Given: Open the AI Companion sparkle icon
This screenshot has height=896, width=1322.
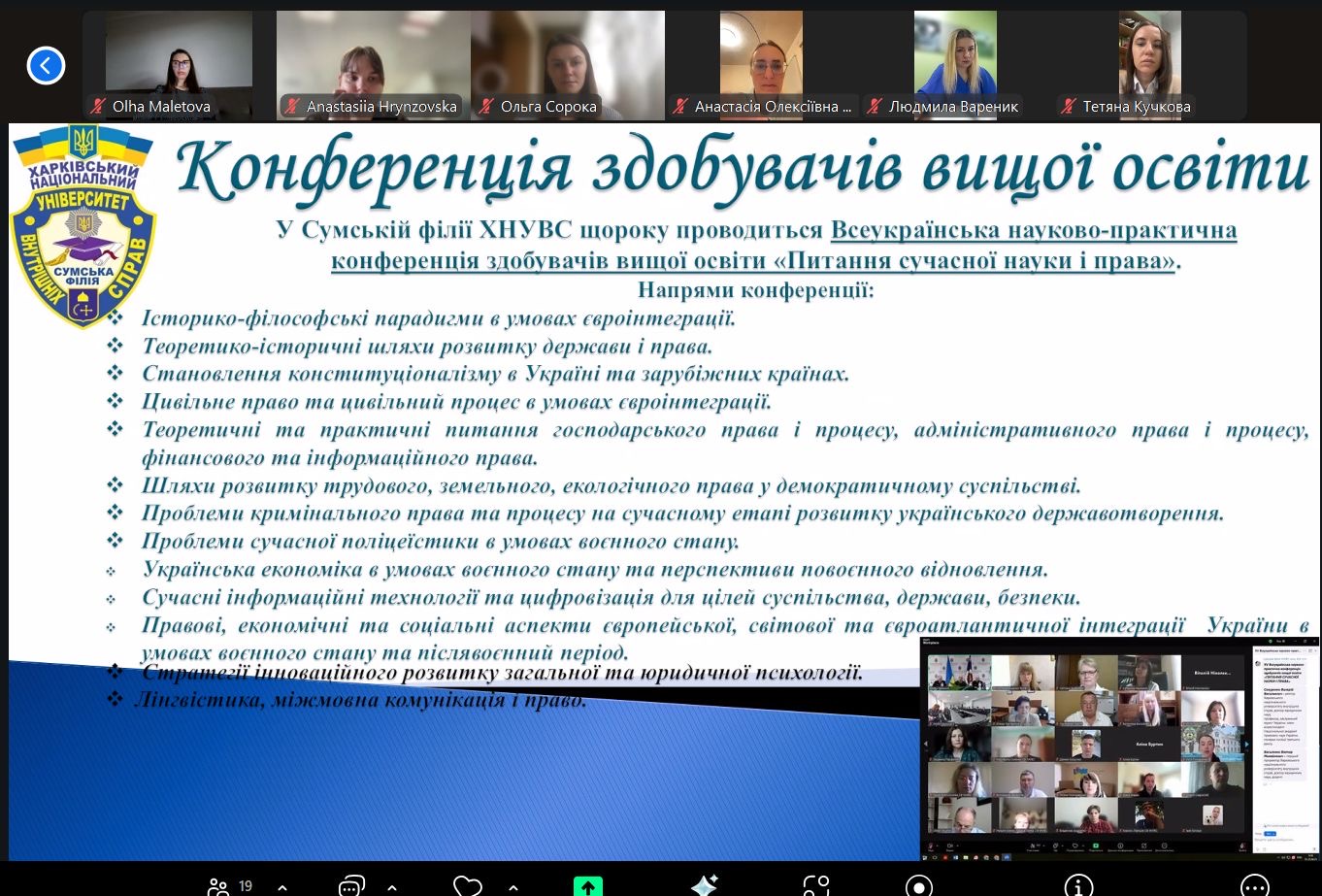Looking at the screenshot, I should [704, 885].
